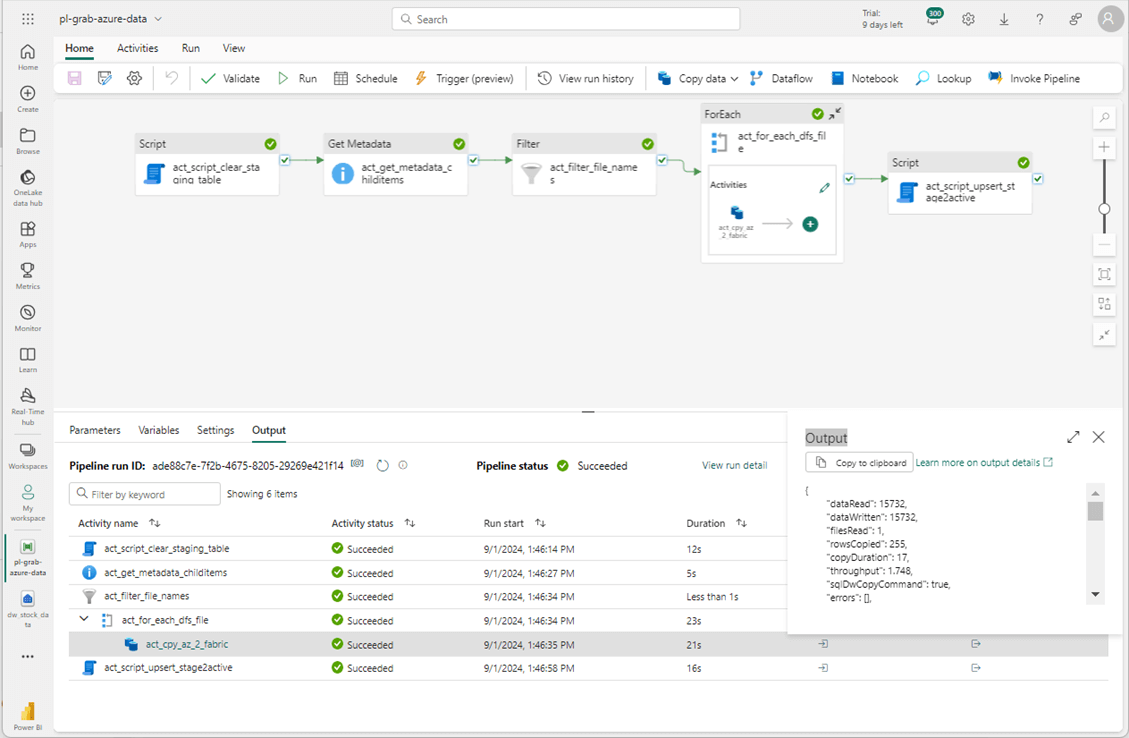This screenshot has height=738, width=1129.
Task: Open input of act_script_upsert_stage2active row
Action: coord(823,667)
